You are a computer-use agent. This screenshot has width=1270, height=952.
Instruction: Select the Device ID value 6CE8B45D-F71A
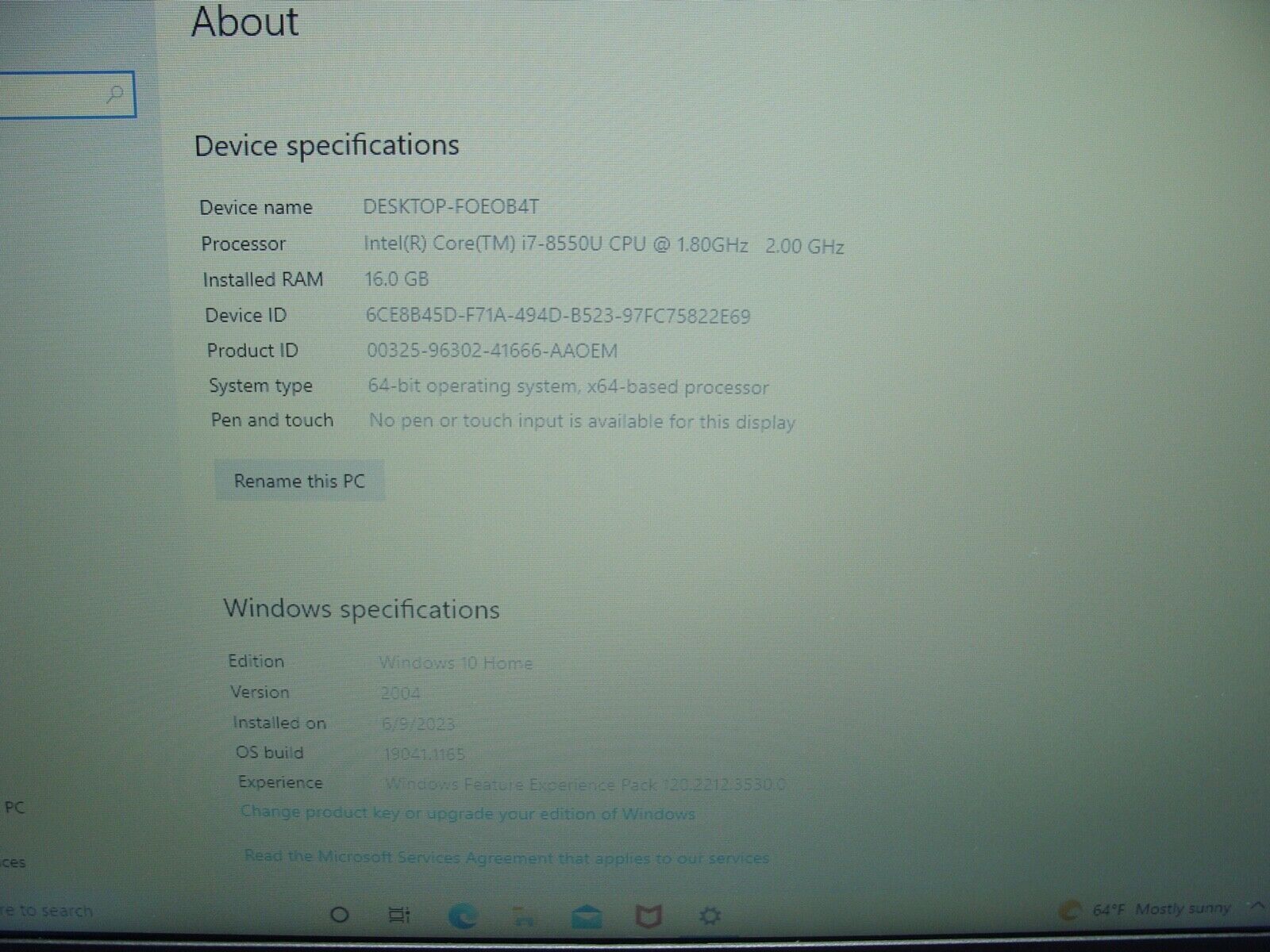[558, 316]
